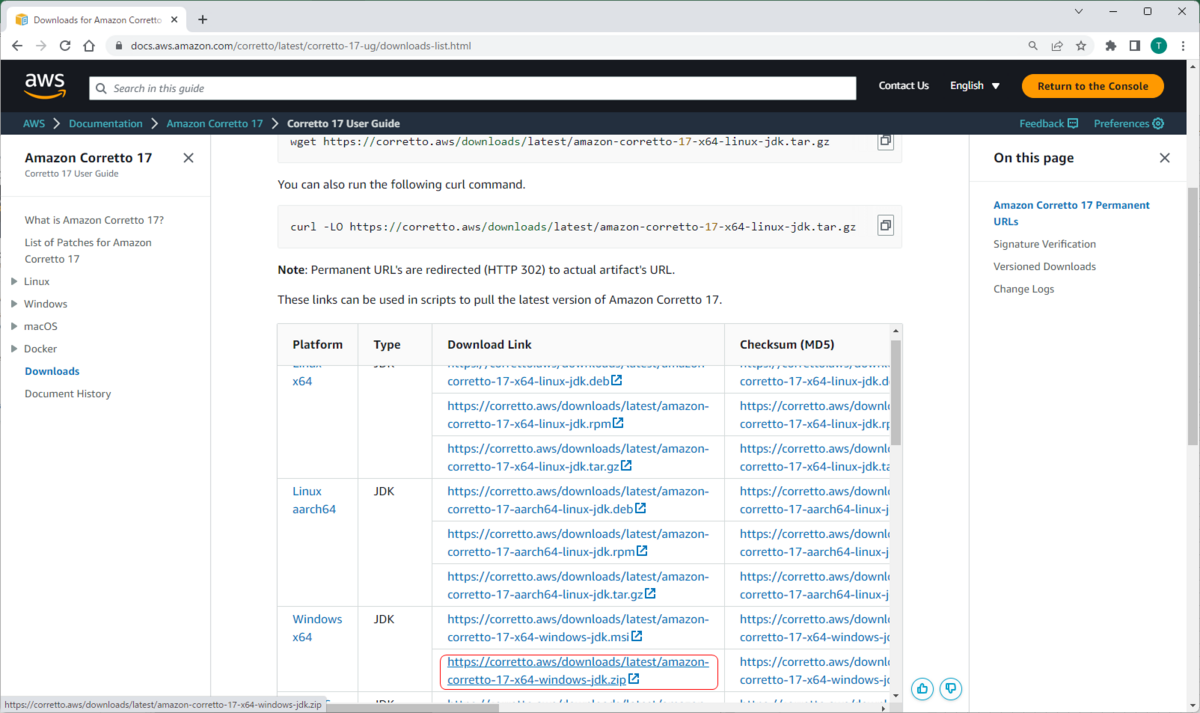Download the aarch64 linux jdk.rpm link

click(x=578, y=543)
